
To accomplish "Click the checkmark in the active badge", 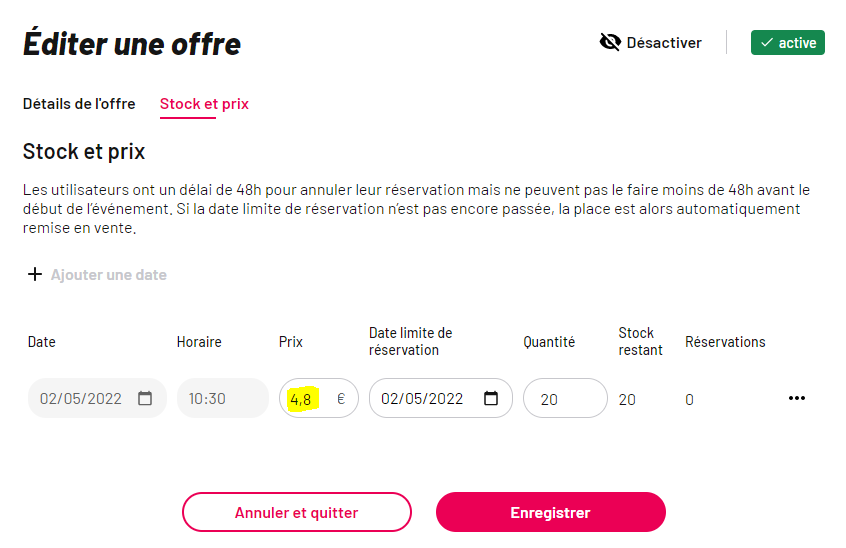I will [767, 43].
